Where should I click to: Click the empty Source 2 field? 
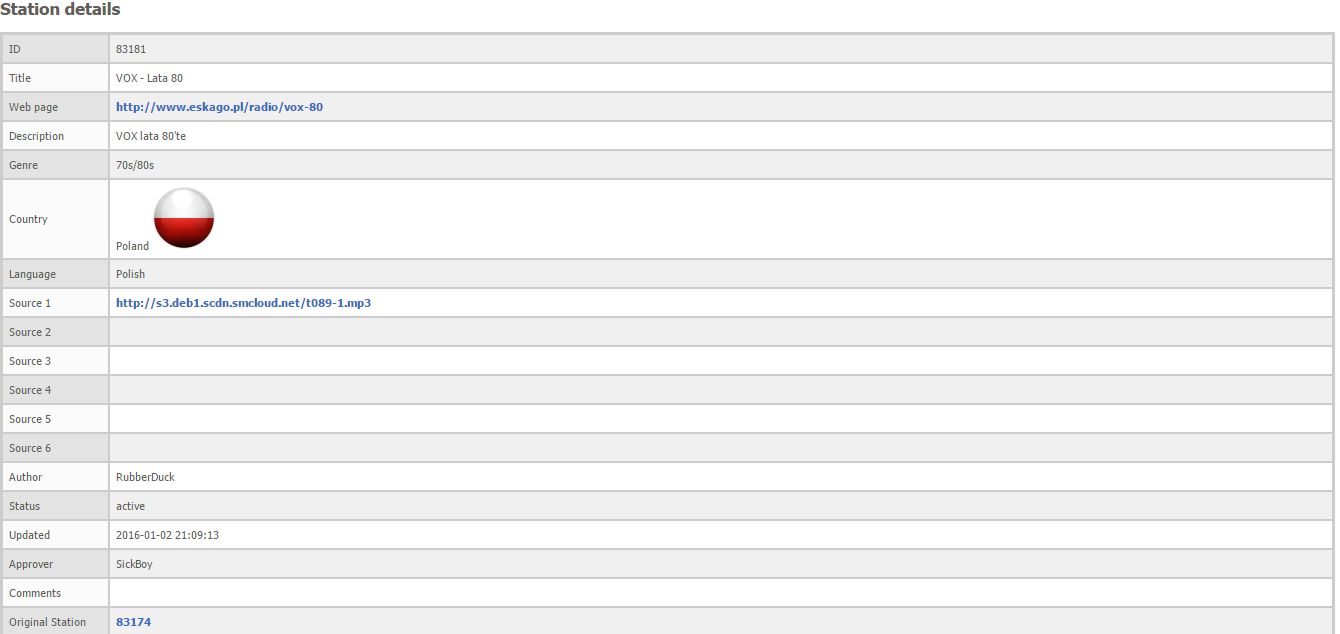[x=720, y=332]
